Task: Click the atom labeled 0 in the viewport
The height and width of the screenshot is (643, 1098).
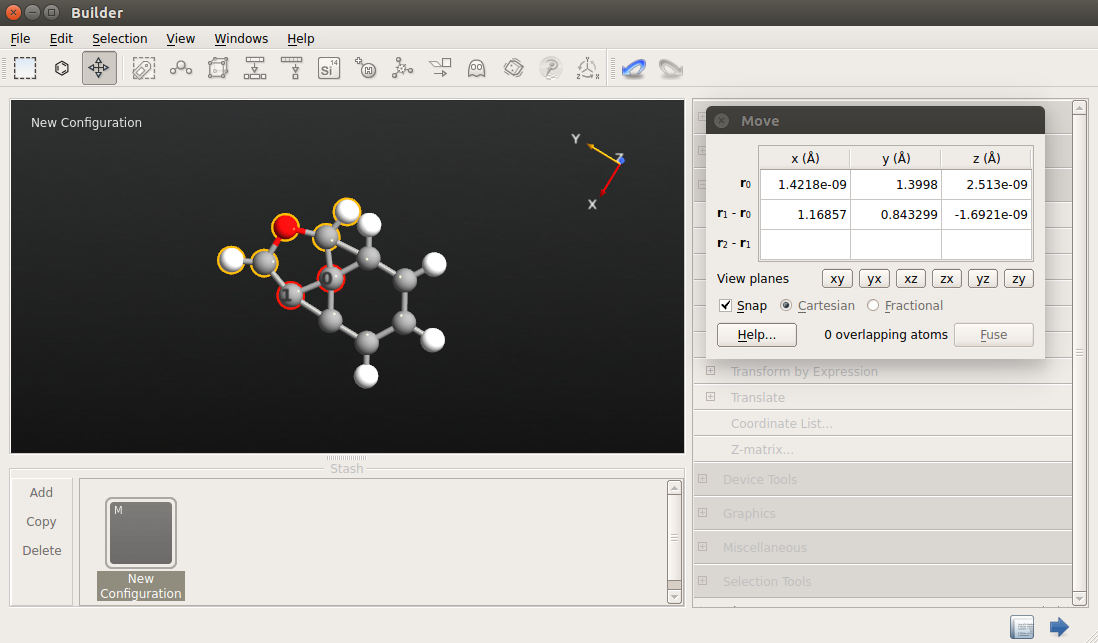Action: [x=330, y=279]
